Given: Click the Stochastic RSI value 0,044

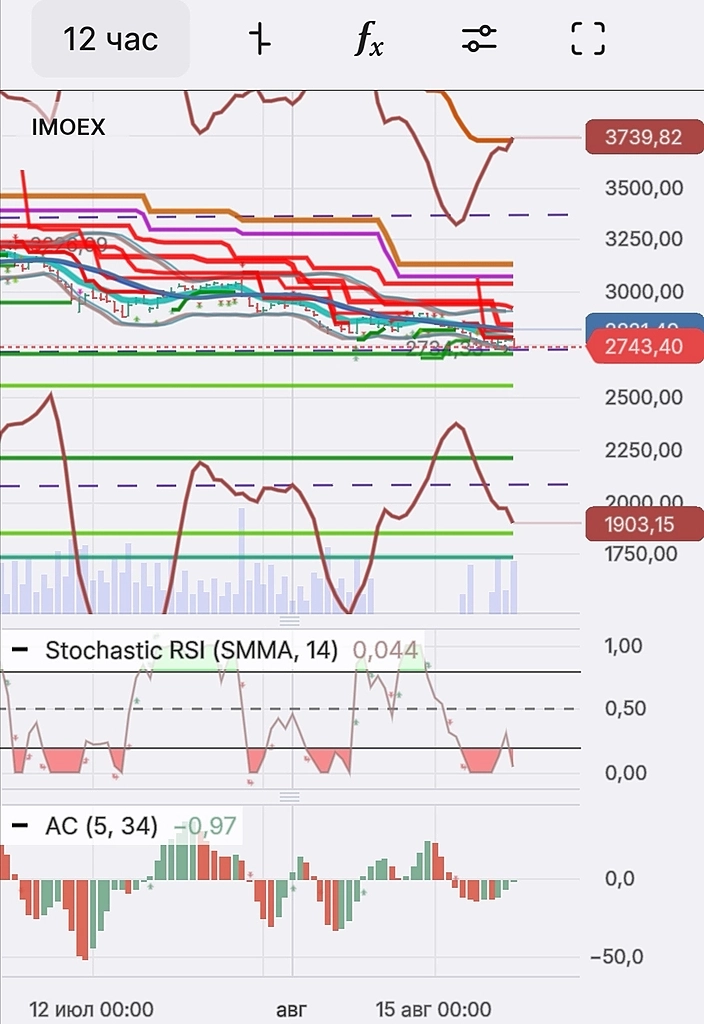Looking at the screenshot, I should click(x=385, y=650).
